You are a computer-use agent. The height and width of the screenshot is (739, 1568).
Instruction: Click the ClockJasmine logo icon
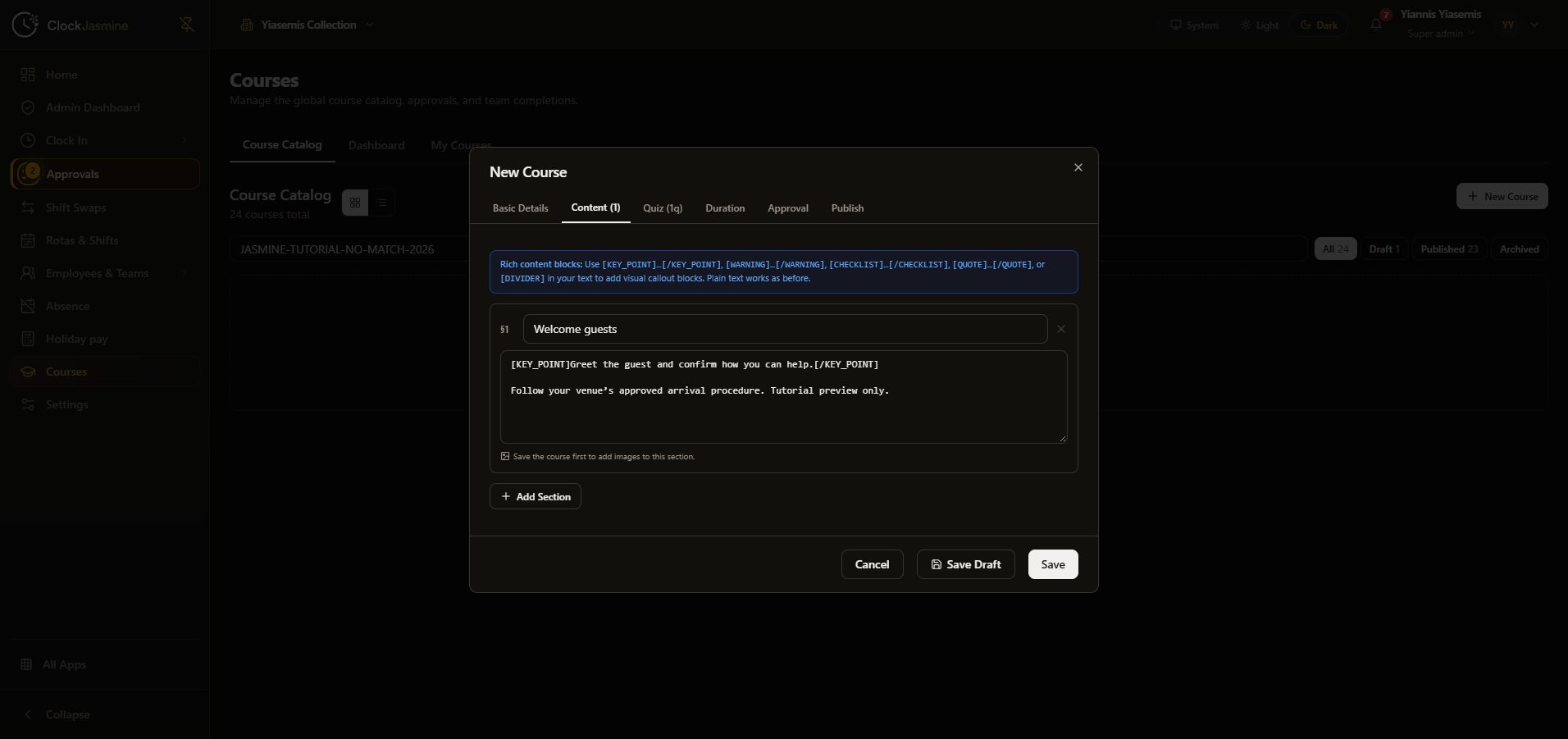pyautogui.click(x=25, y=25)
